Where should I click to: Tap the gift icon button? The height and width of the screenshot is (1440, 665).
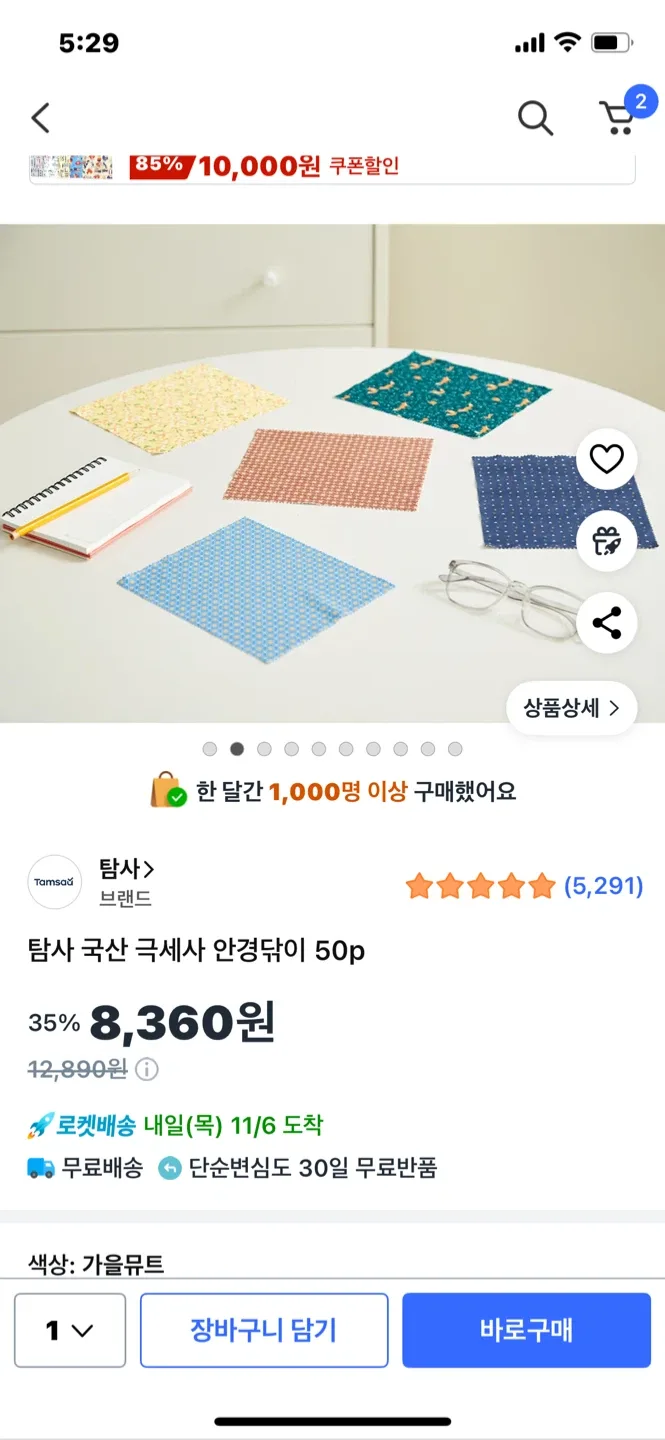point(607,541)
